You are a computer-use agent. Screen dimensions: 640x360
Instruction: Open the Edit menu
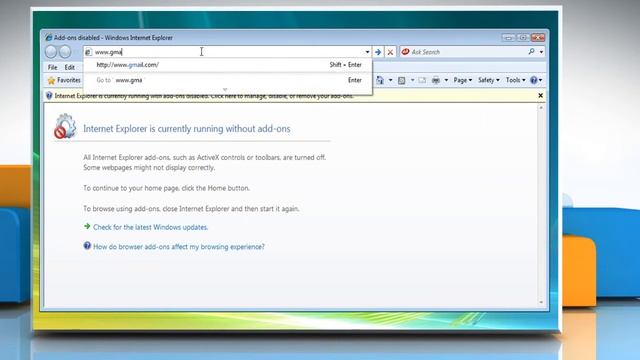coord(70,67)
